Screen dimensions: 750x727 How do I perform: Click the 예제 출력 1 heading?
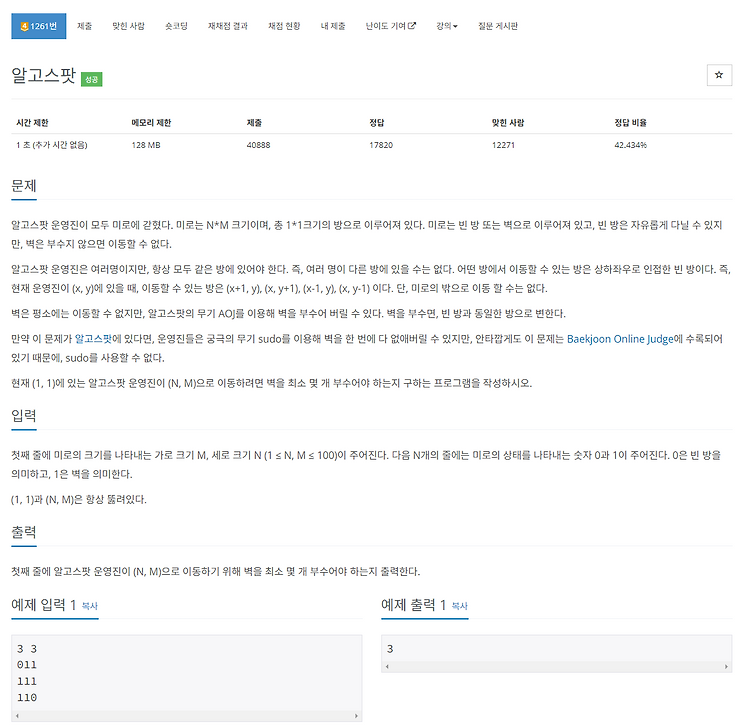click(x=414, y=605)
